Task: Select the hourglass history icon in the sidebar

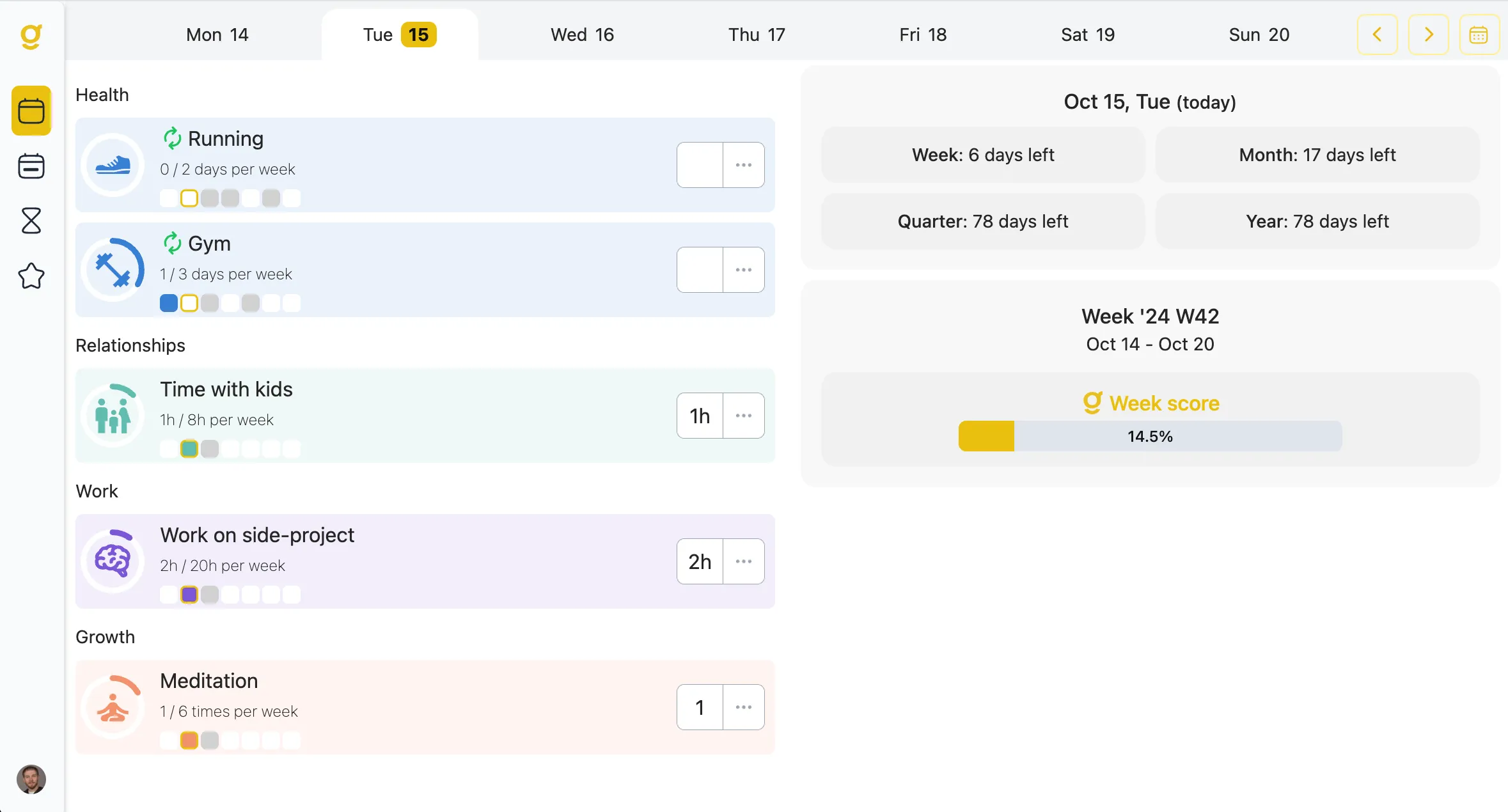Action: (31, 221)
